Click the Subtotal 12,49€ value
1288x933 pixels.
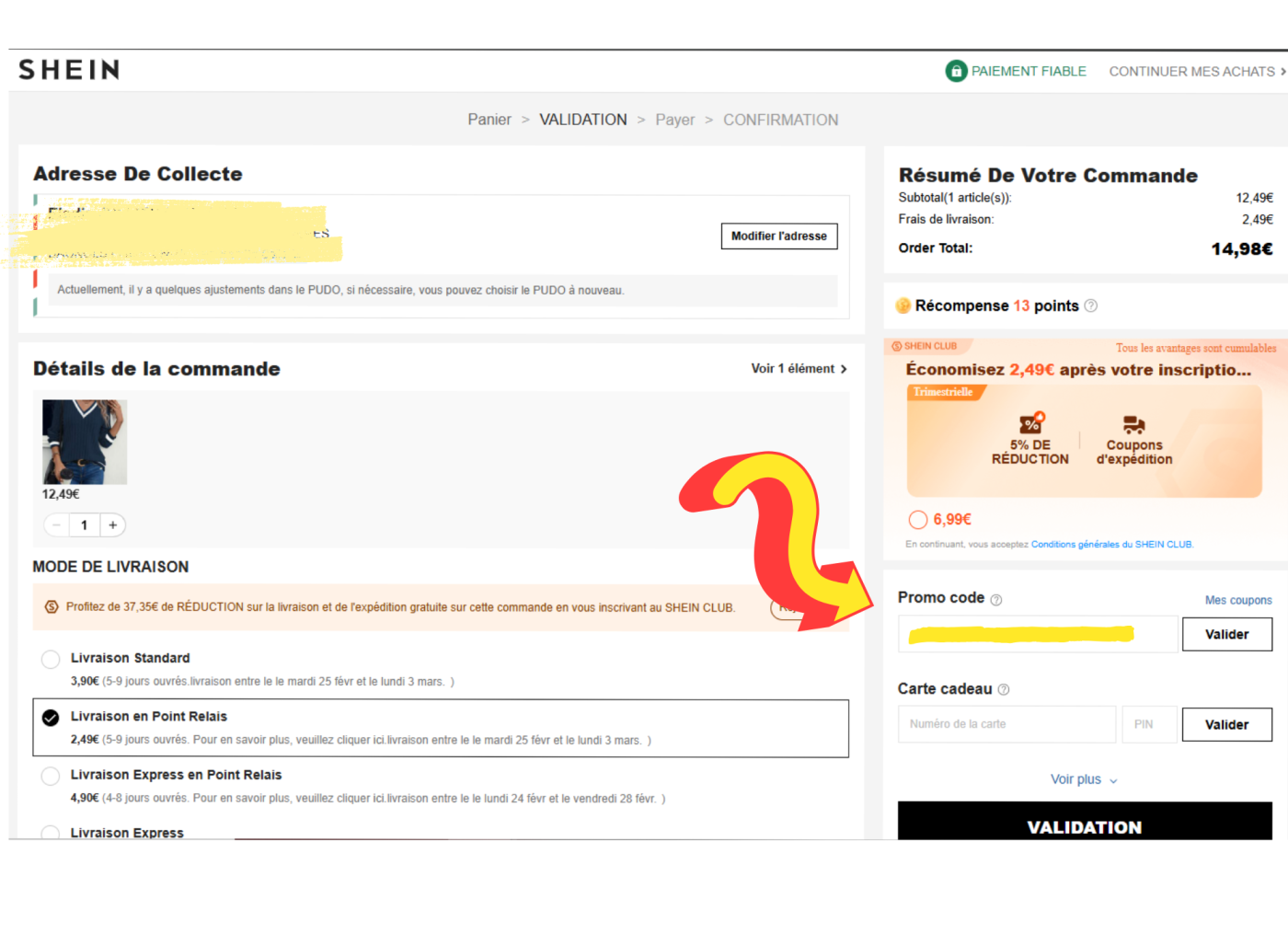(1255, 198)
